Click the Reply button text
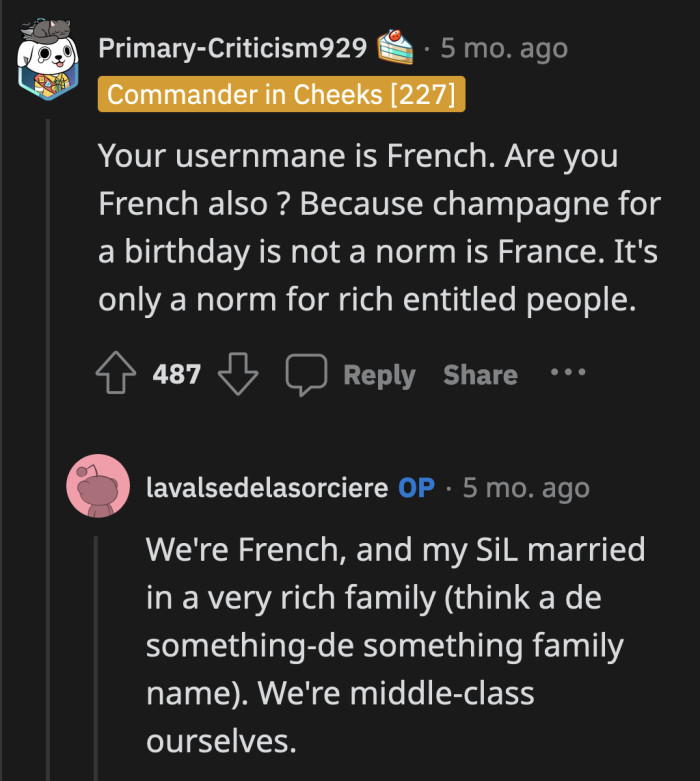This screenshot has height=781, width=700. pyautogui.click(x=379, y=376)
